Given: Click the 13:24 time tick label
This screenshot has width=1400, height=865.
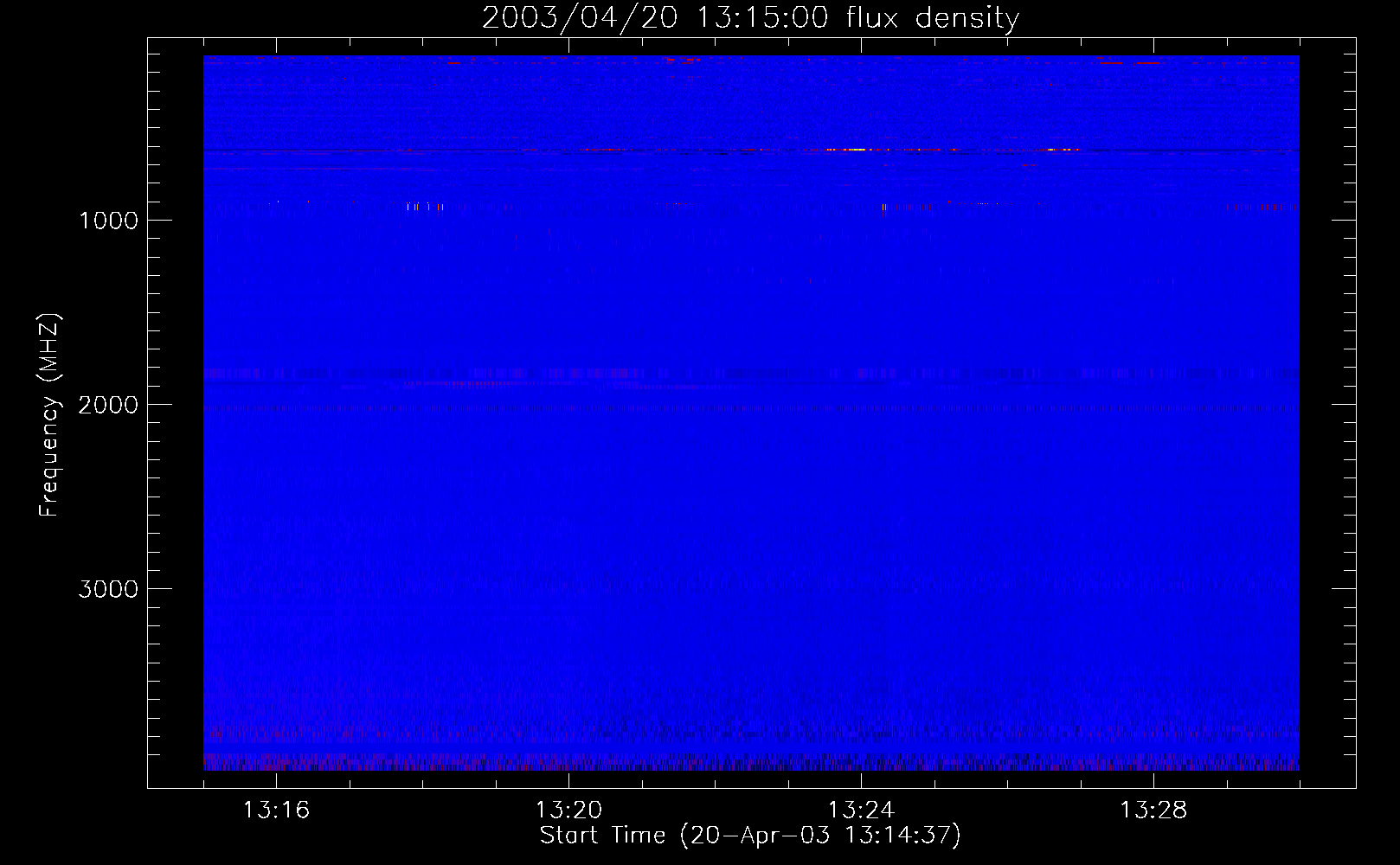Looking at the screenshot, I should pos(861,810).
